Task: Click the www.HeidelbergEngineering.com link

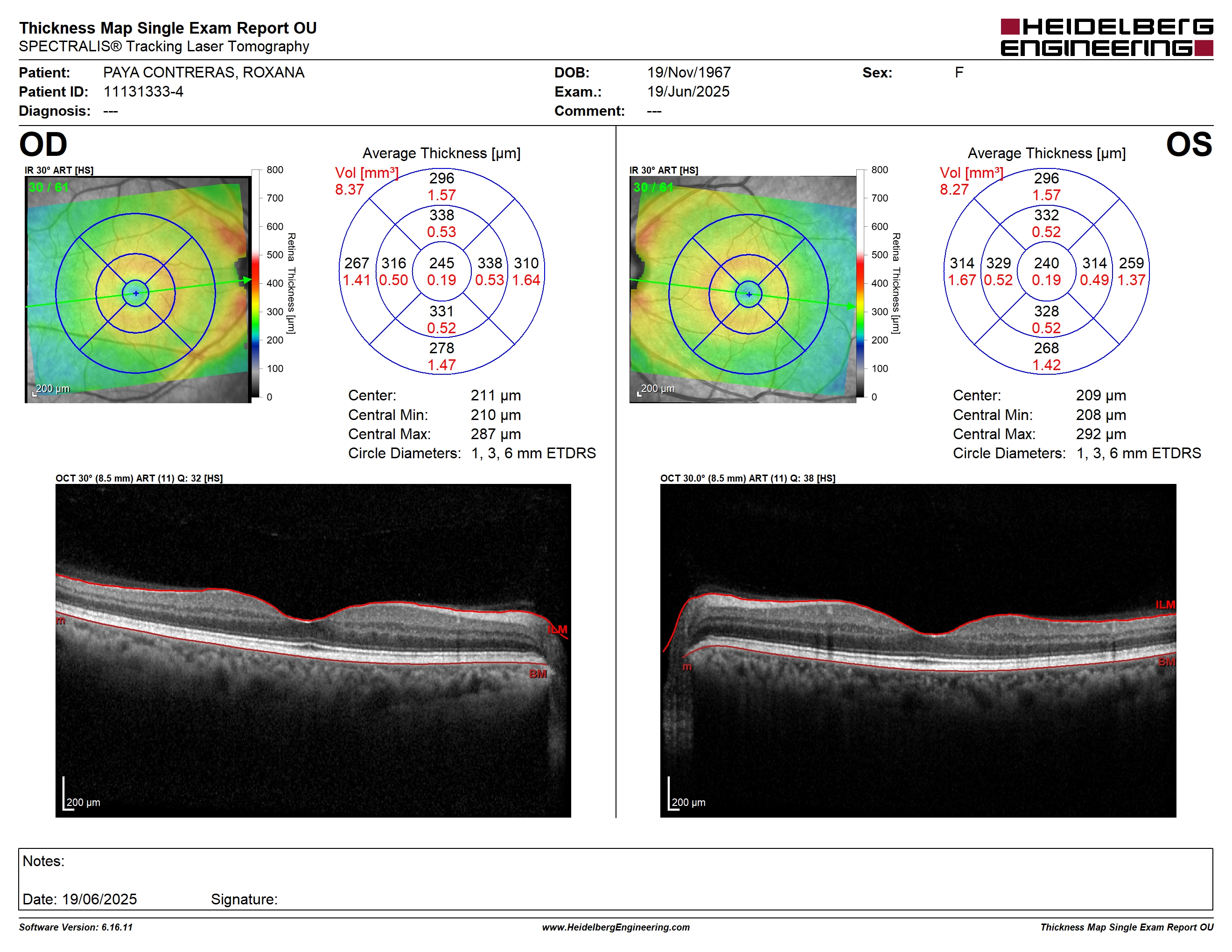Action: click(616, 927)
